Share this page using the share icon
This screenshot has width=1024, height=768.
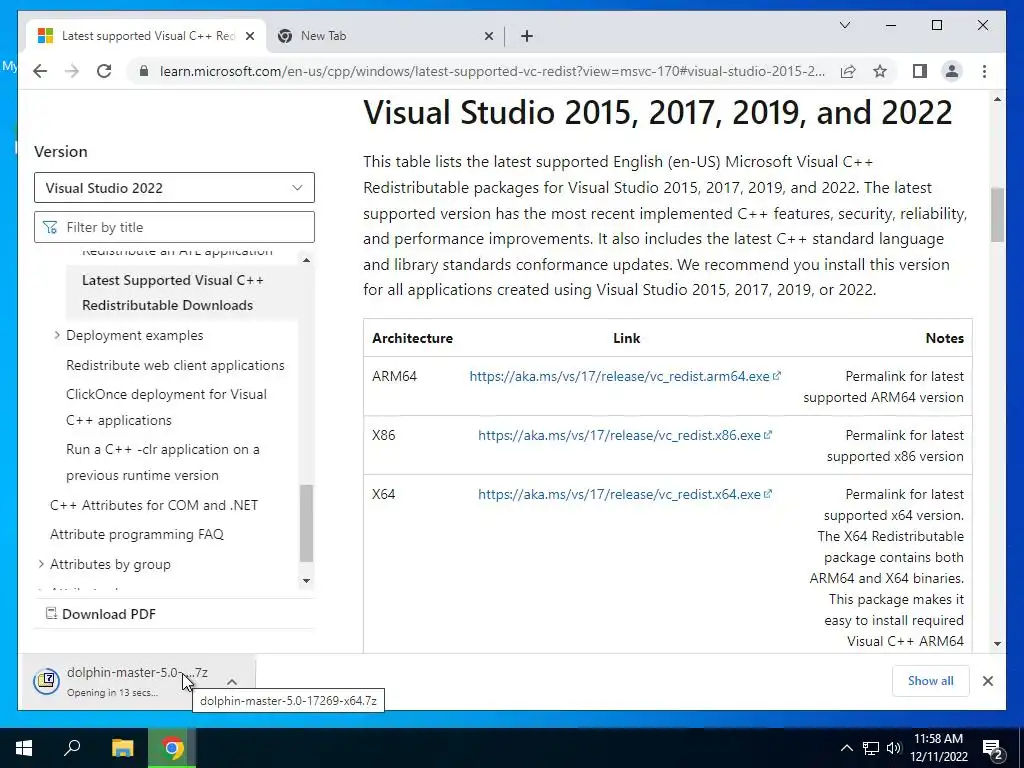pos(848,71)
